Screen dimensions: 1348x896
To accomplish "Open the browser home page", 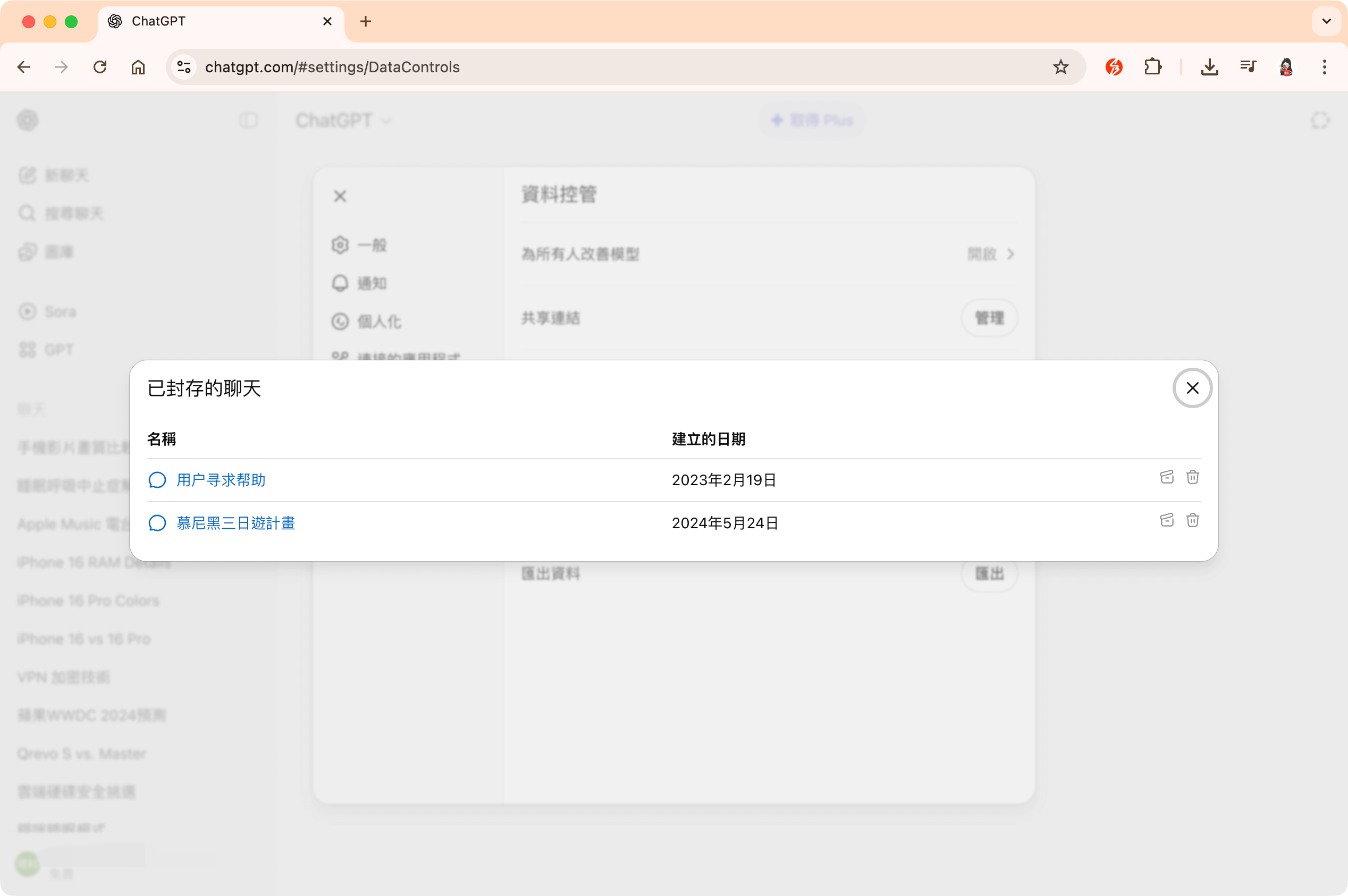I will click(x=138, y=67).
